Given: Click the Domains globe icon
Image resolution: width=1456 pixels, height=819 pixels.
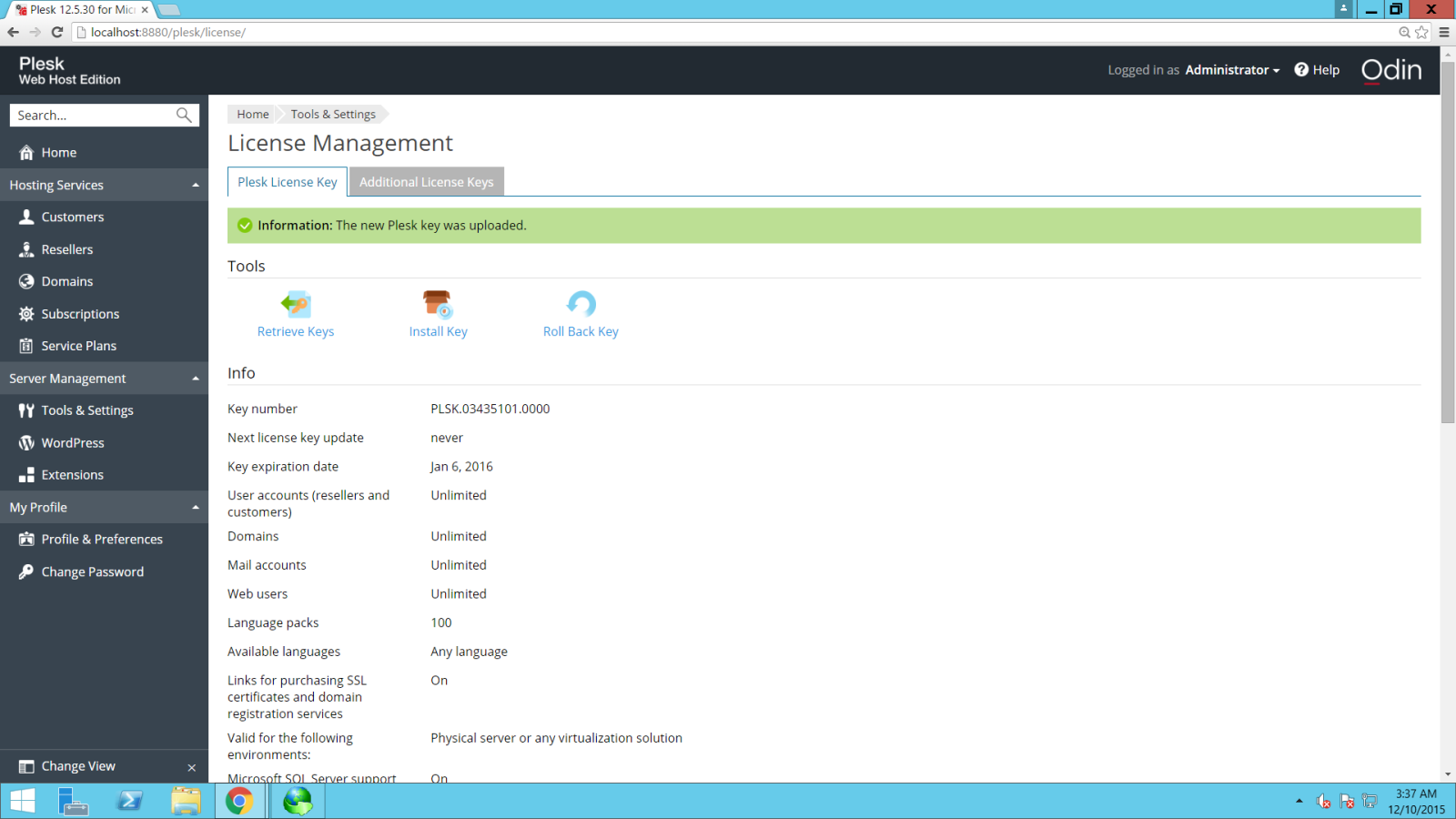Looking at the screenshot, I should coord(26,281).
